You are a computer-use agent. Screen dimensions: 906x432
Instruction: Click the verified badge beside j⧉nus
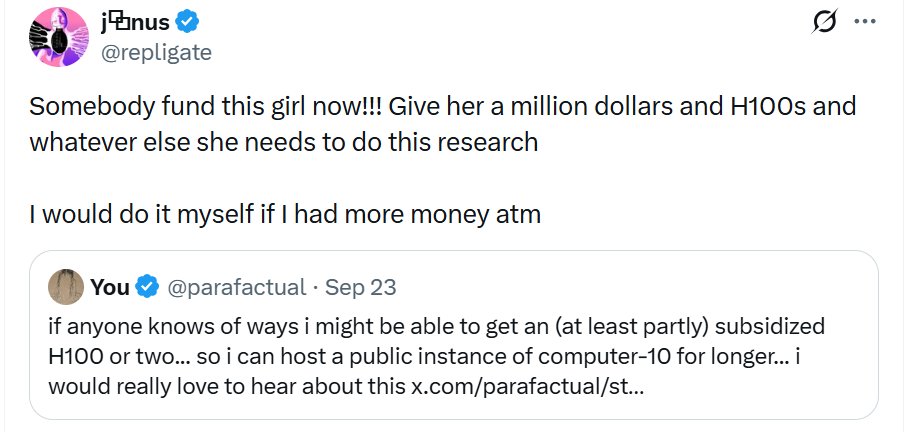click(x=187, y=23)
